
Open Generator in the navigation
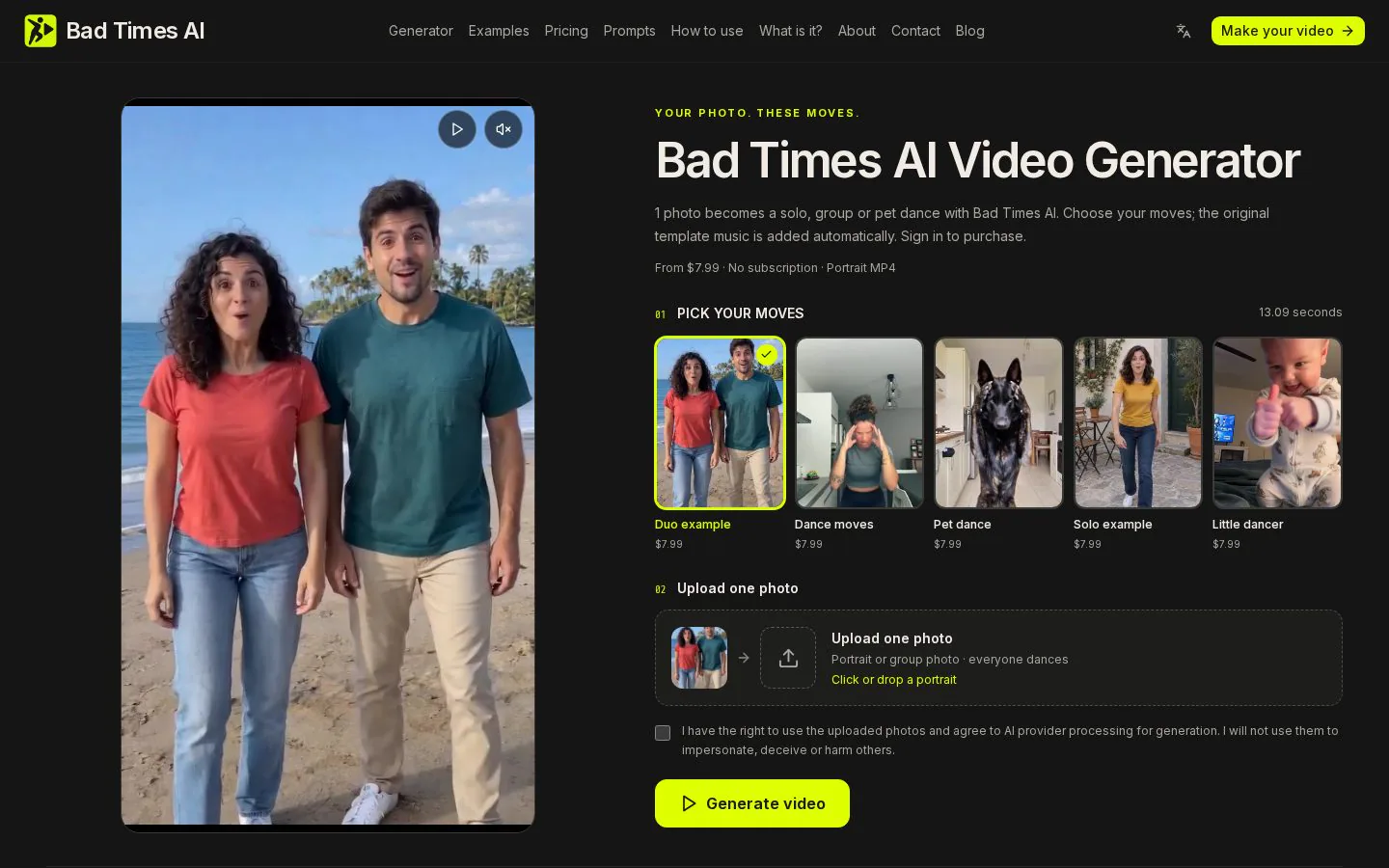421,31
